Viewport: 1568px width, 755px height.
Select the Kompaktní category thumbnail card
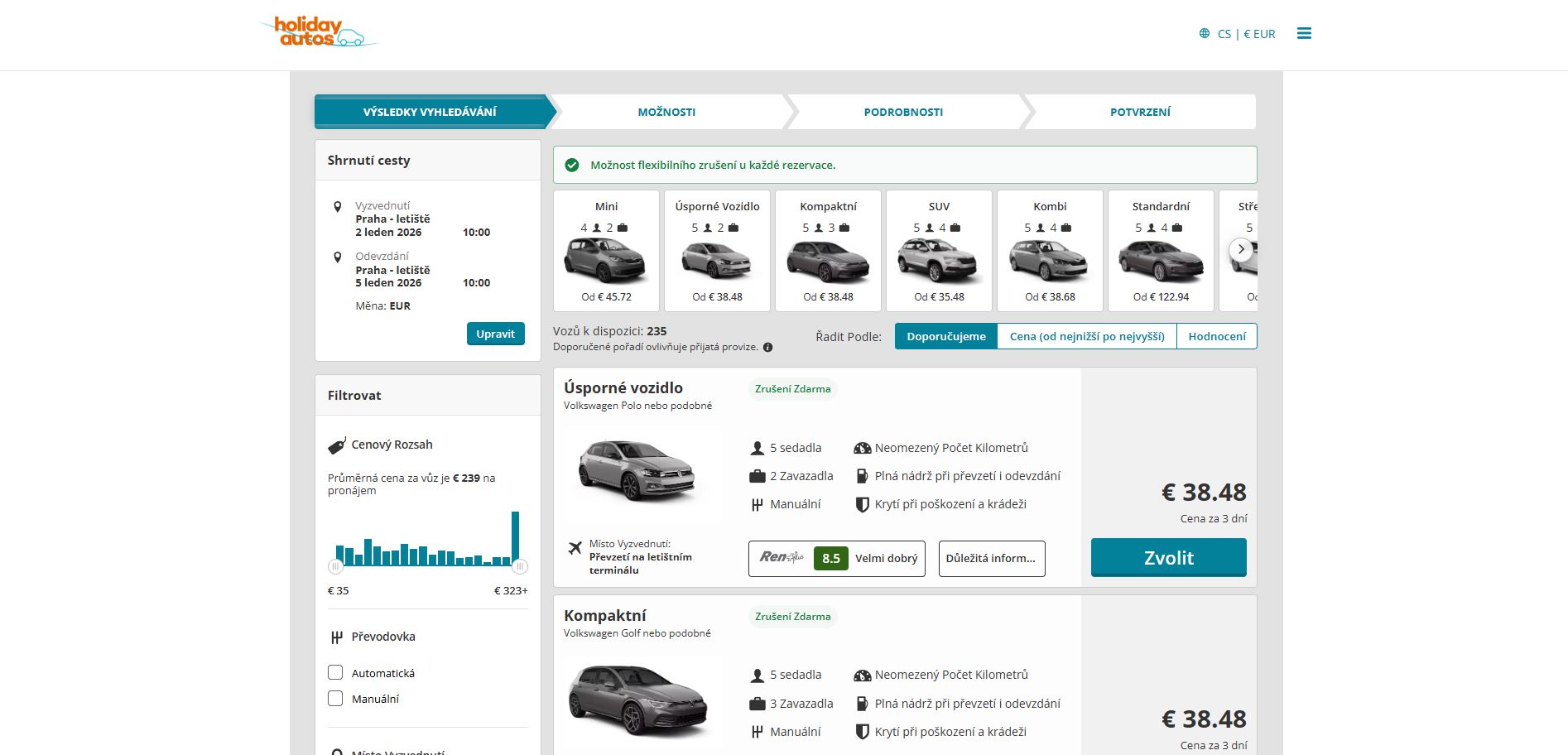[828, 251]
